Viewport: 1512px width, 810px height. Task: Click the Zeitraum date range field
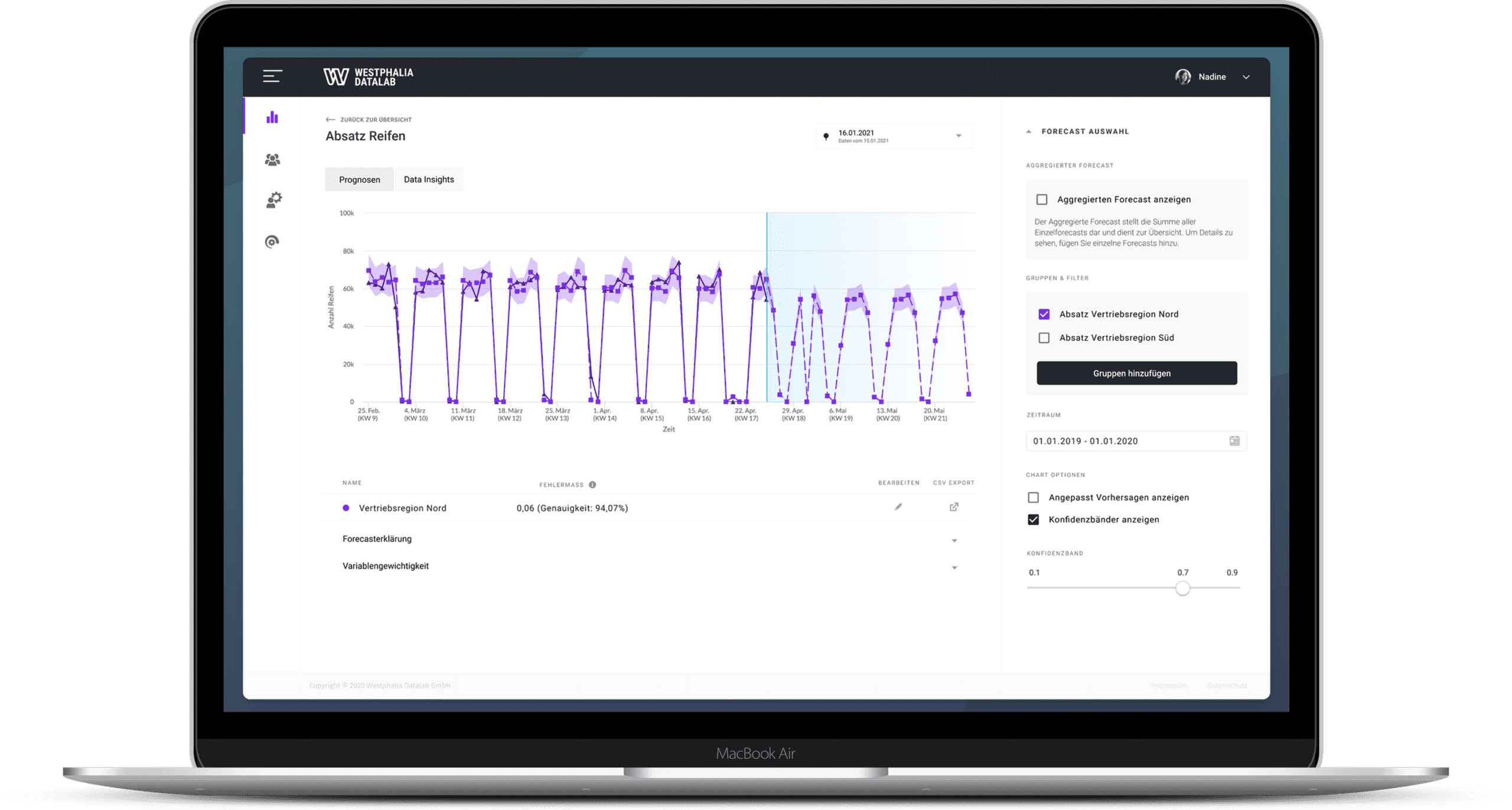tap(1136, 441)
